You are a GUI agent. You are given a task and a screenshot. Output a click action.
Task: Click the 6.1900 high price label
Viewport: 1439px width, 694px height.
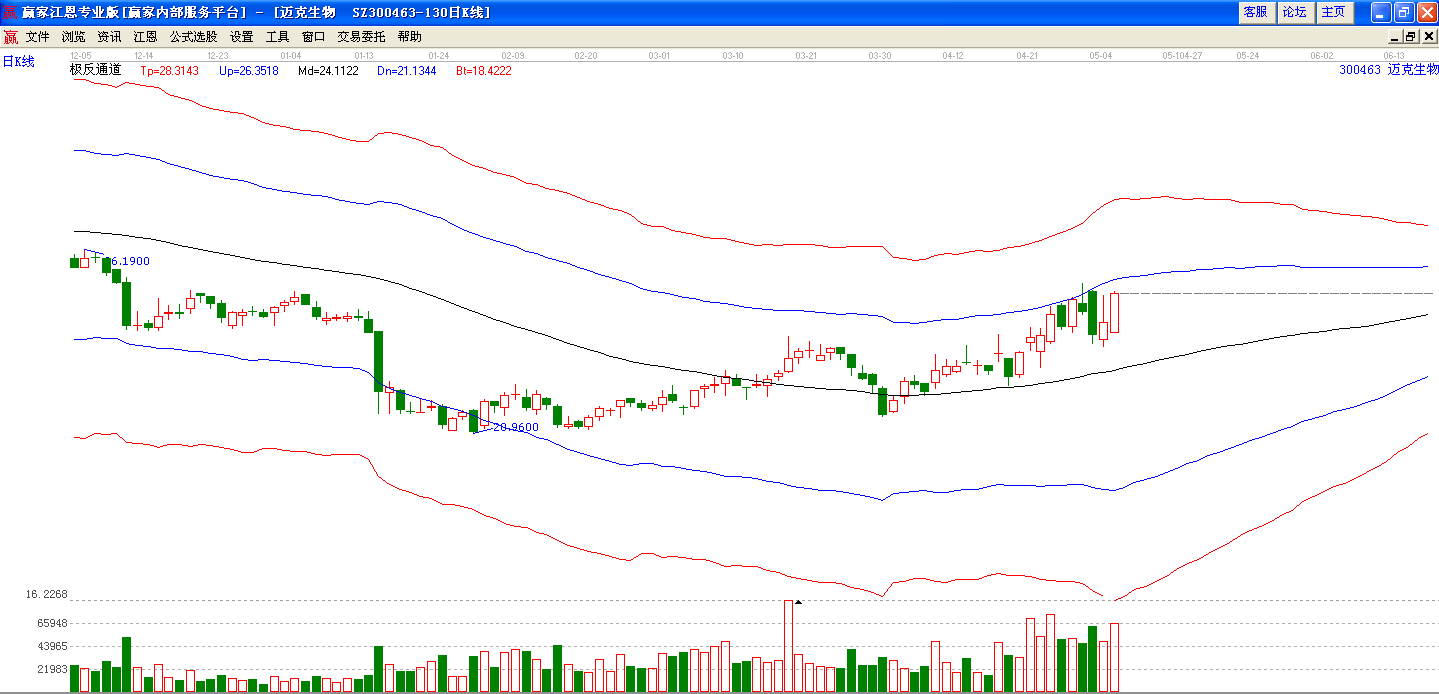pos(130,261)
